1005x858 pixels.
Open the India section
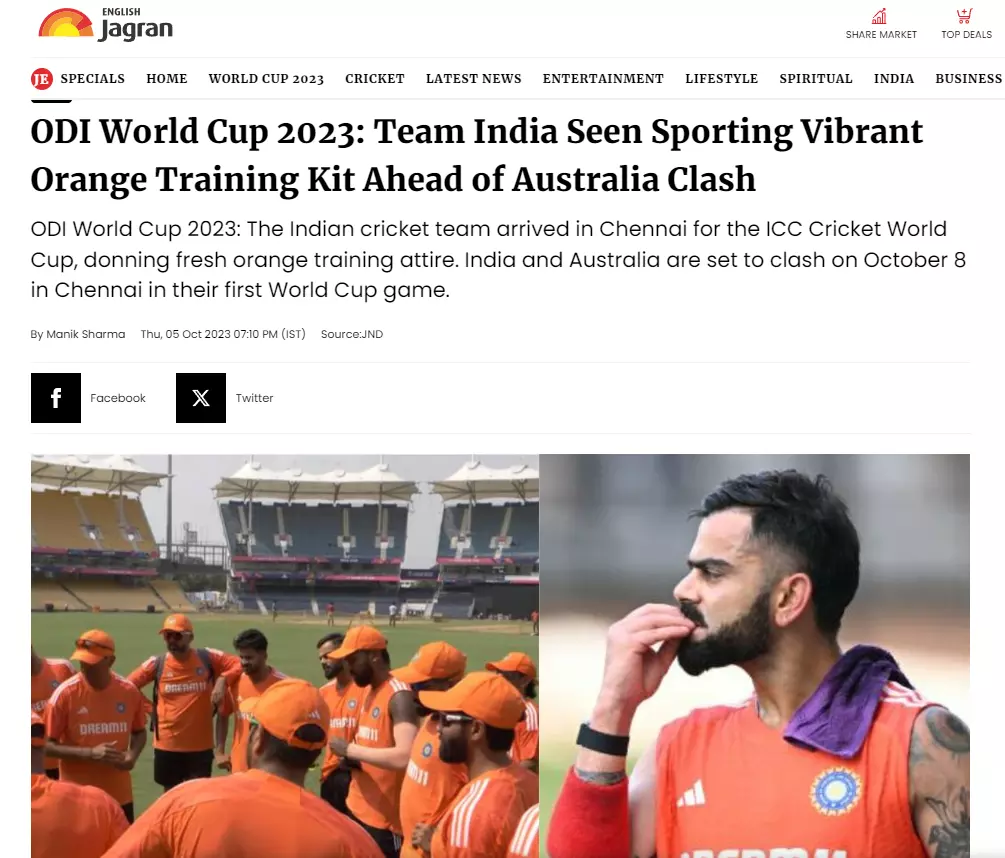(894, 79)
